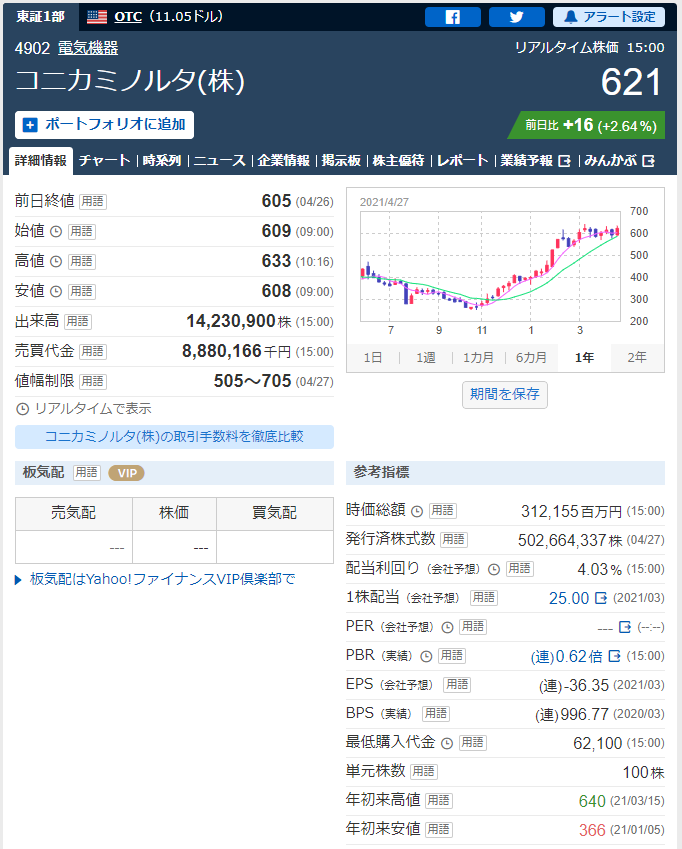Click the リアルタイムで表示 link
This screenshot has height=849, width=682.
tap(84, 409)
